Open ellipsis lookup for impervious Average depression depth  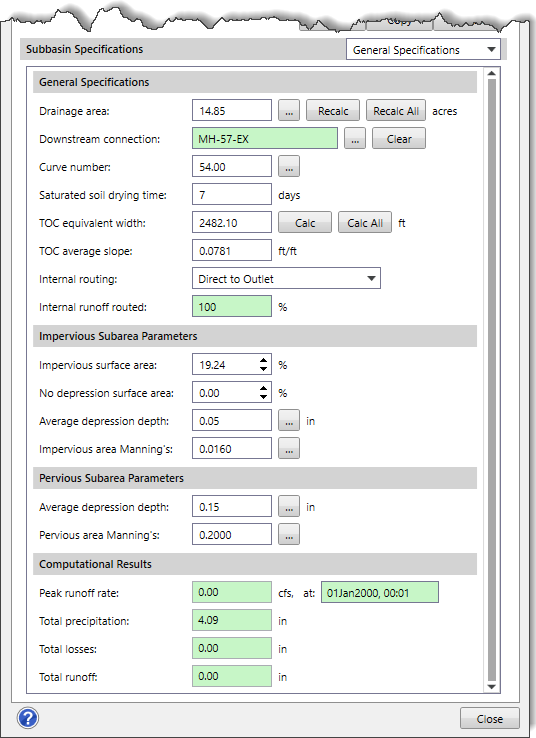(x=289, y=421)
